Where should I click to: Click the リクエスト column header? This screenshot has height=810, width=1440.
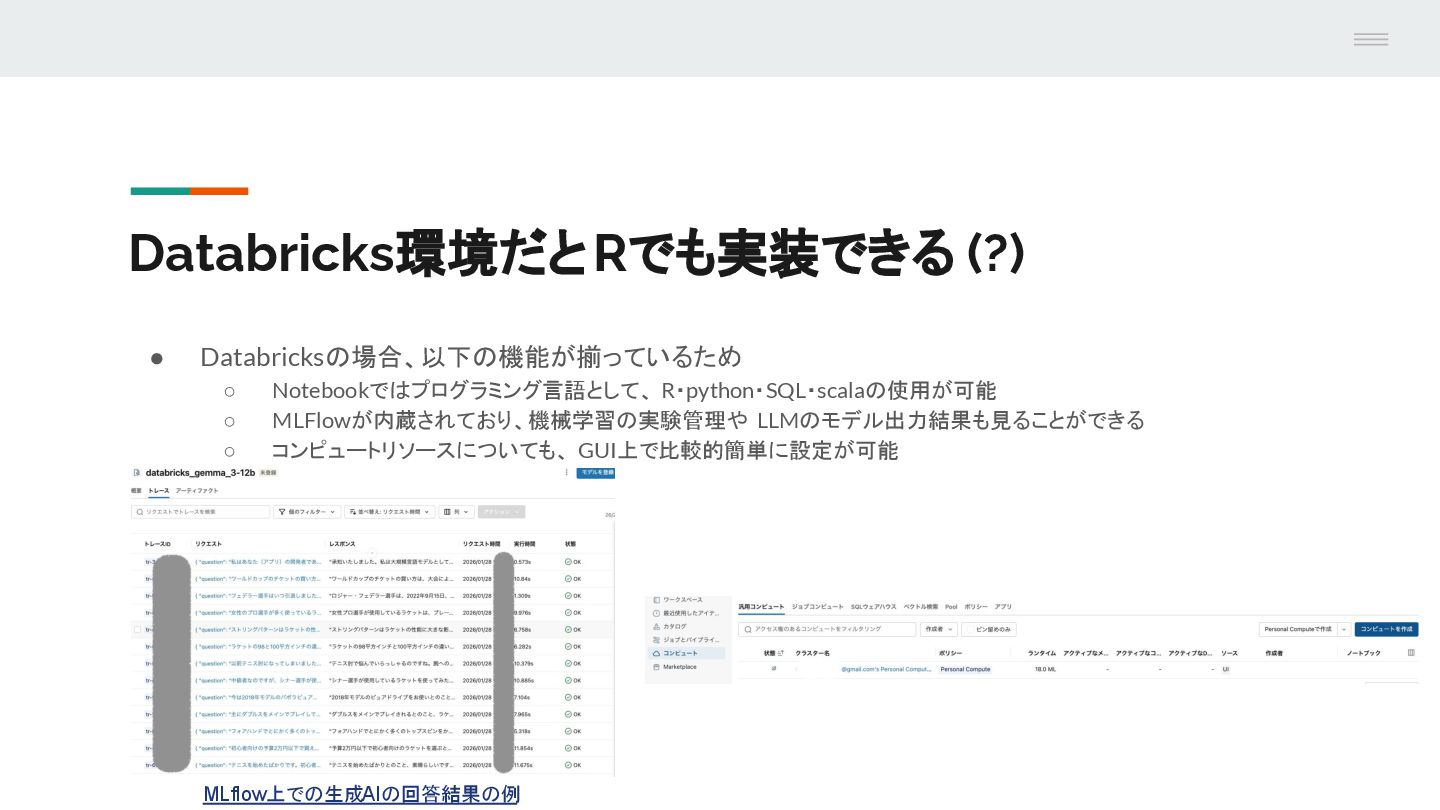coord(208,544)
